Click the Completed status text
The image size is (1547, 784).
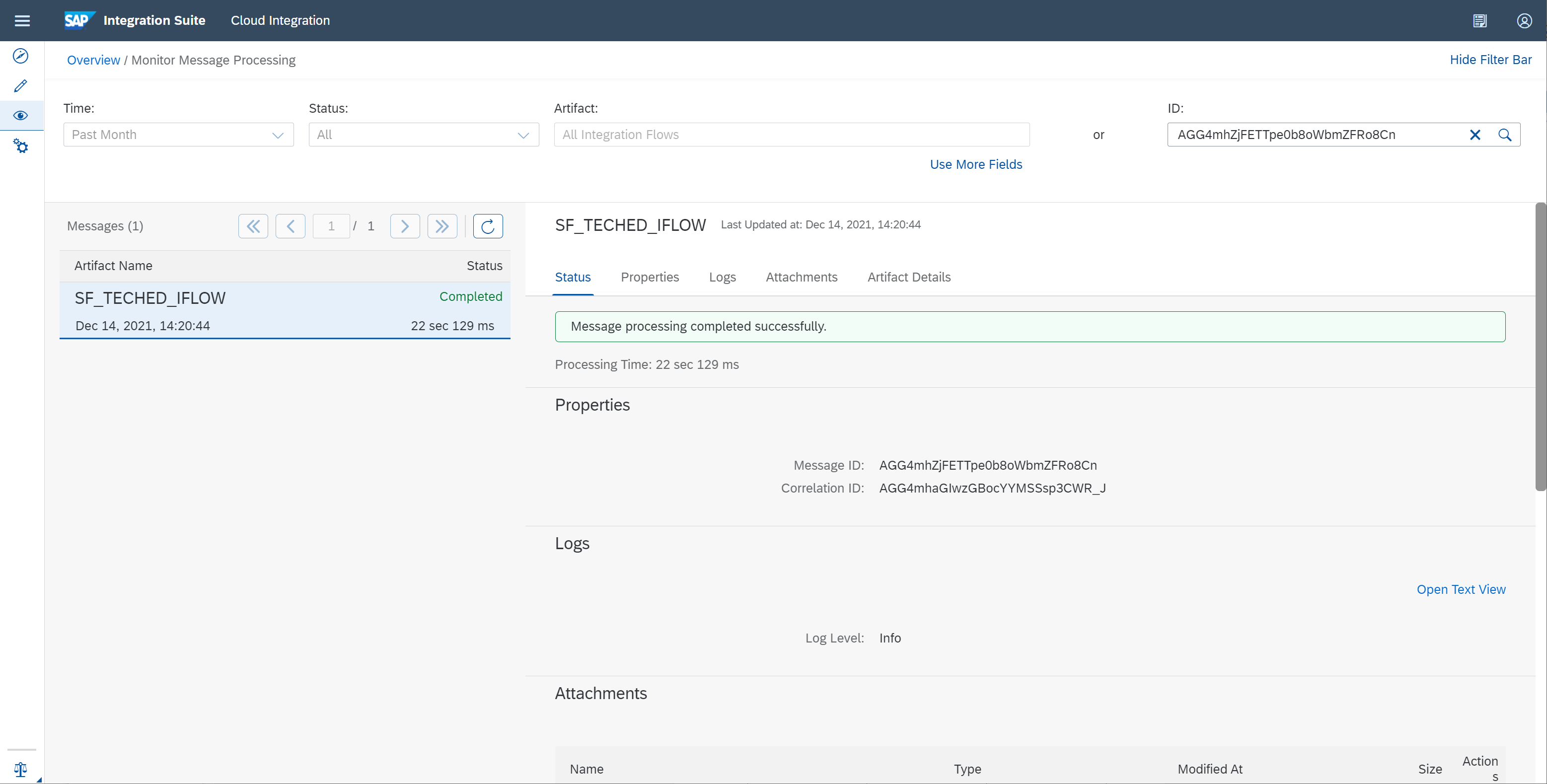(x=471, y=296)
